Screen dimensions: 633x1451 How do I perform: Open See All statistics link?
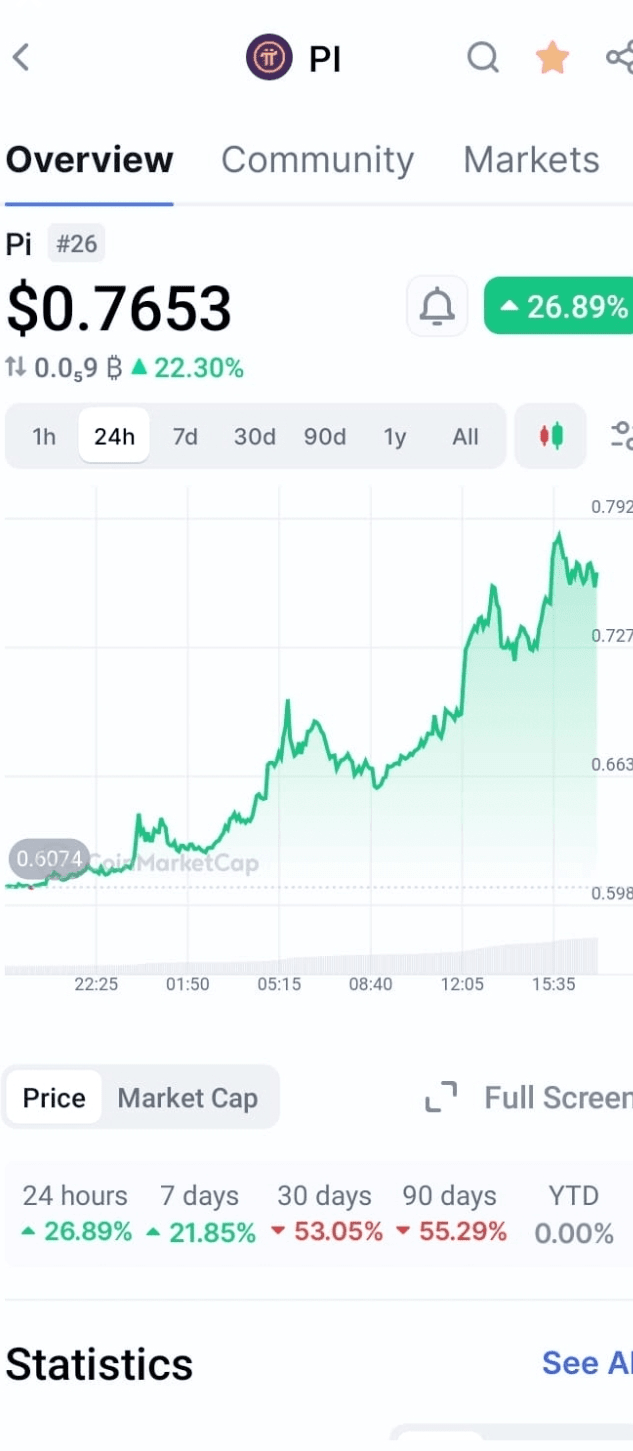(x=587, y=1363)
